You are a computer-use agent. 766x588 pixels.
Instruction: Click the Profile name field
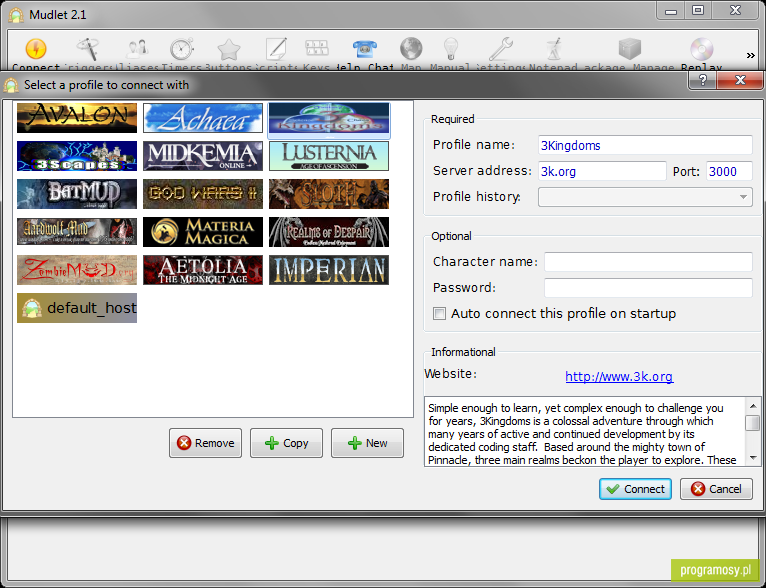(x=645, y=145)
